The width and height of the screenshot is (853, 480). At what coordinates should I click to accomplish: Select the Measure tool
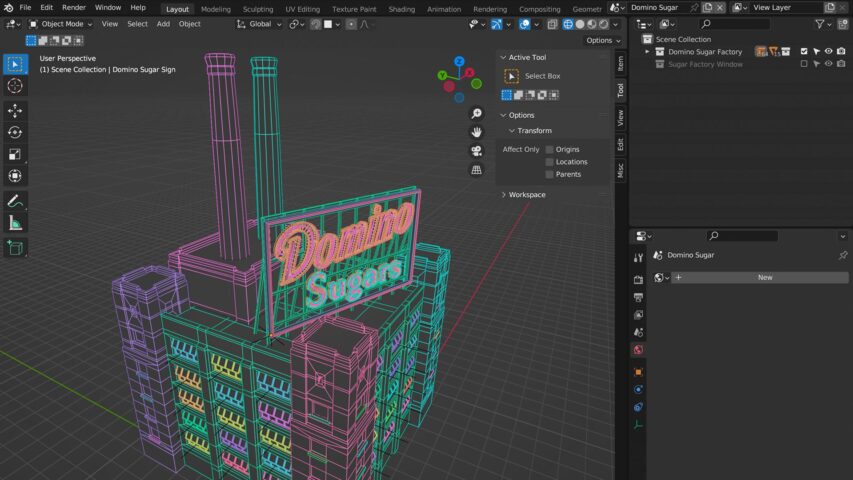(15, 223)
